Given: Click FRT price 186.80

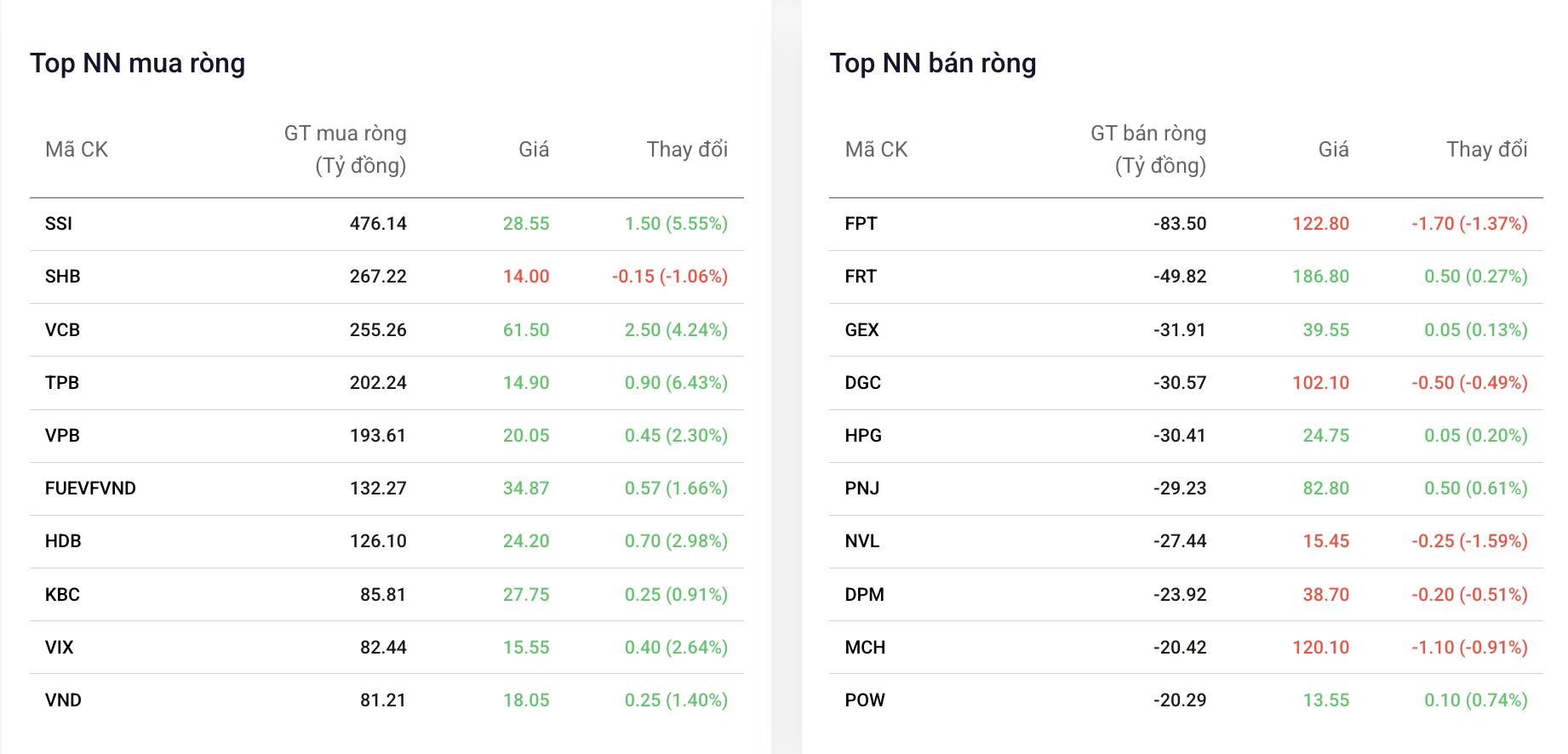Looking at the screenshot, I should click(x=1320, y=277).
